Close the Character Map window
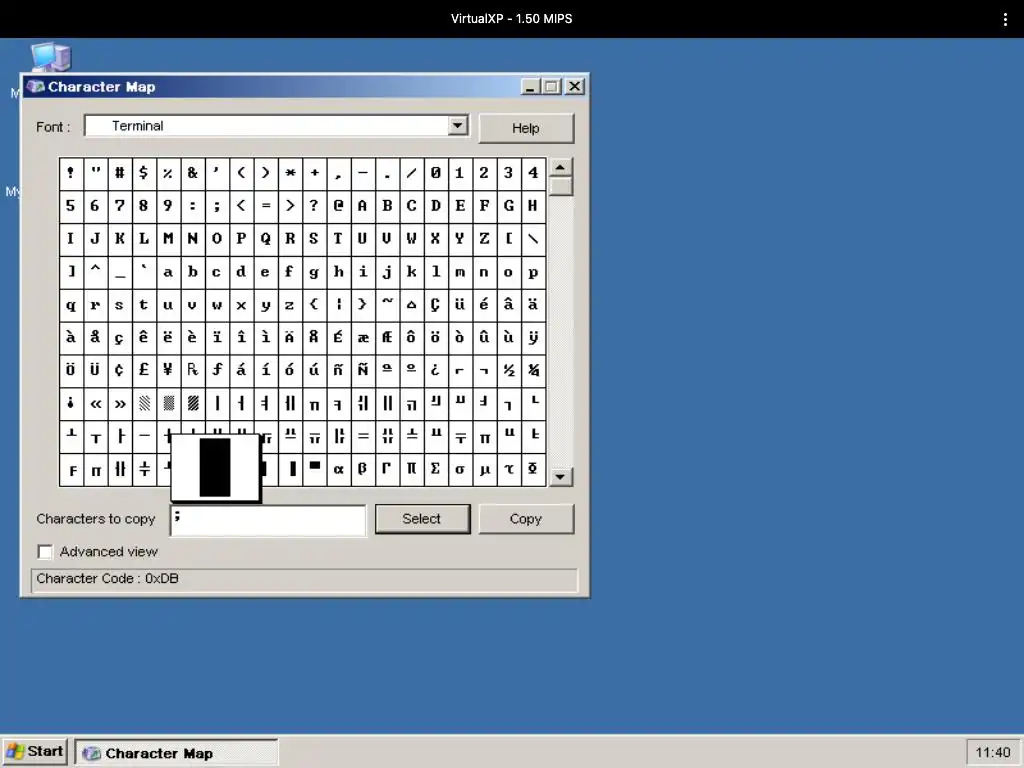Viewport: 1024px width, 768px height. point(575,86)
